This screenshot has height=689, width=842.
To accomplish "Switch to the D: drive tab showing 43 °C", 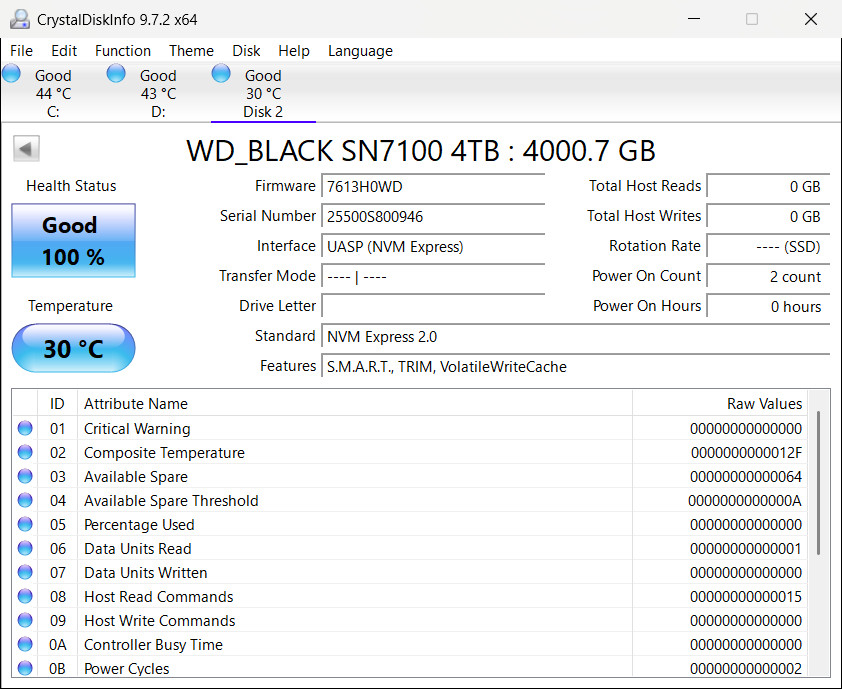I will (x=158, y=93).
